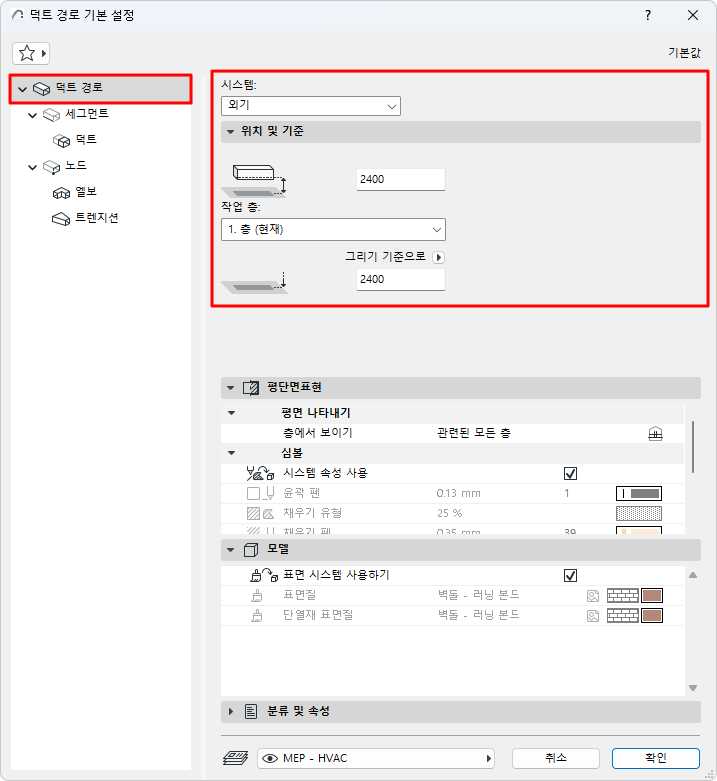The height and width of the screenshot is (781, 717).
Task: Click the floor plan icon beside 관련된 모든 층
Action: 655,433
